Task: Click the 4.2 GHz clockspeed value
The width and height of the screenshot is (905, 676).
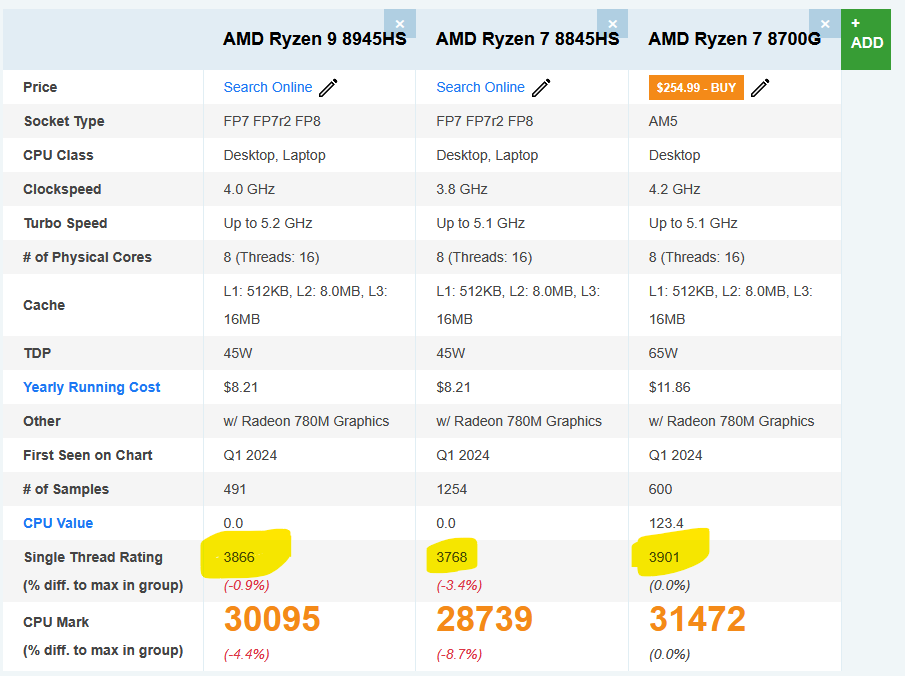Action: coord(675,189)
